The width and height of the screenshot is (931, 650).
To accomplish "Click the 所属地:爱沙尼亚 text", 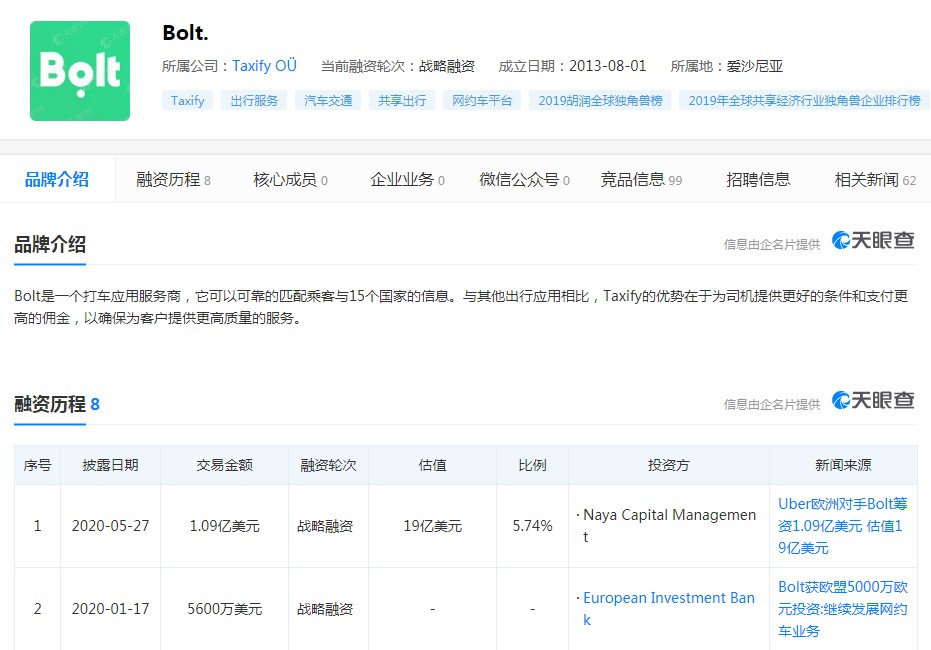I will pos(727,66).
